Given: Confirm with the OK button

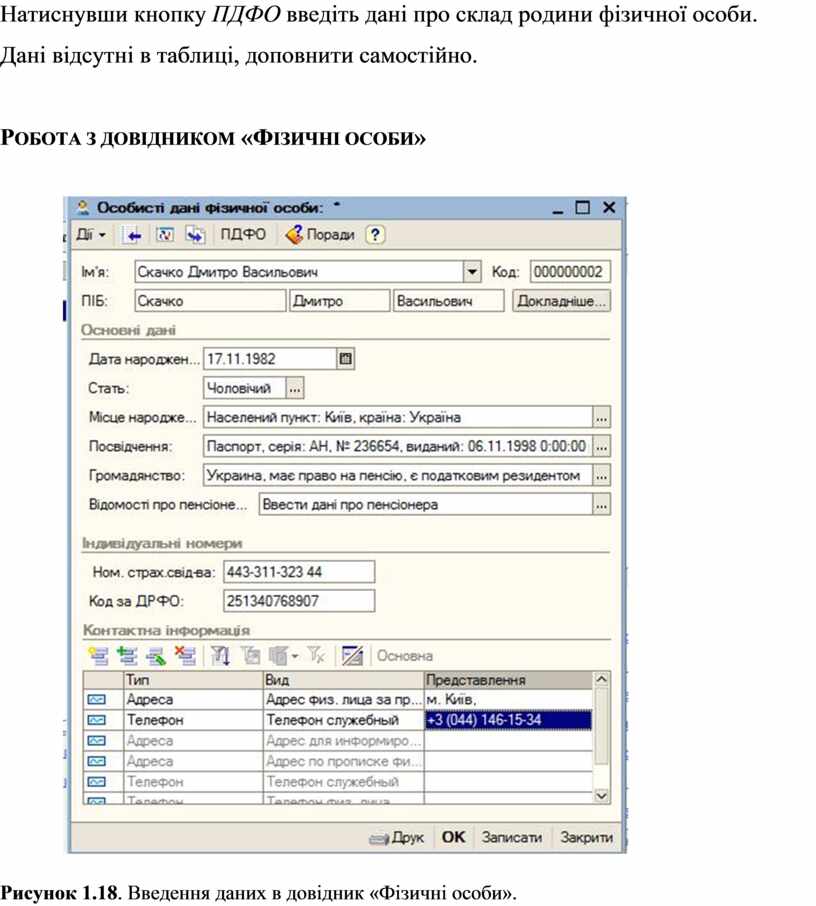Looking at the screenshot, I should point(454,837).
